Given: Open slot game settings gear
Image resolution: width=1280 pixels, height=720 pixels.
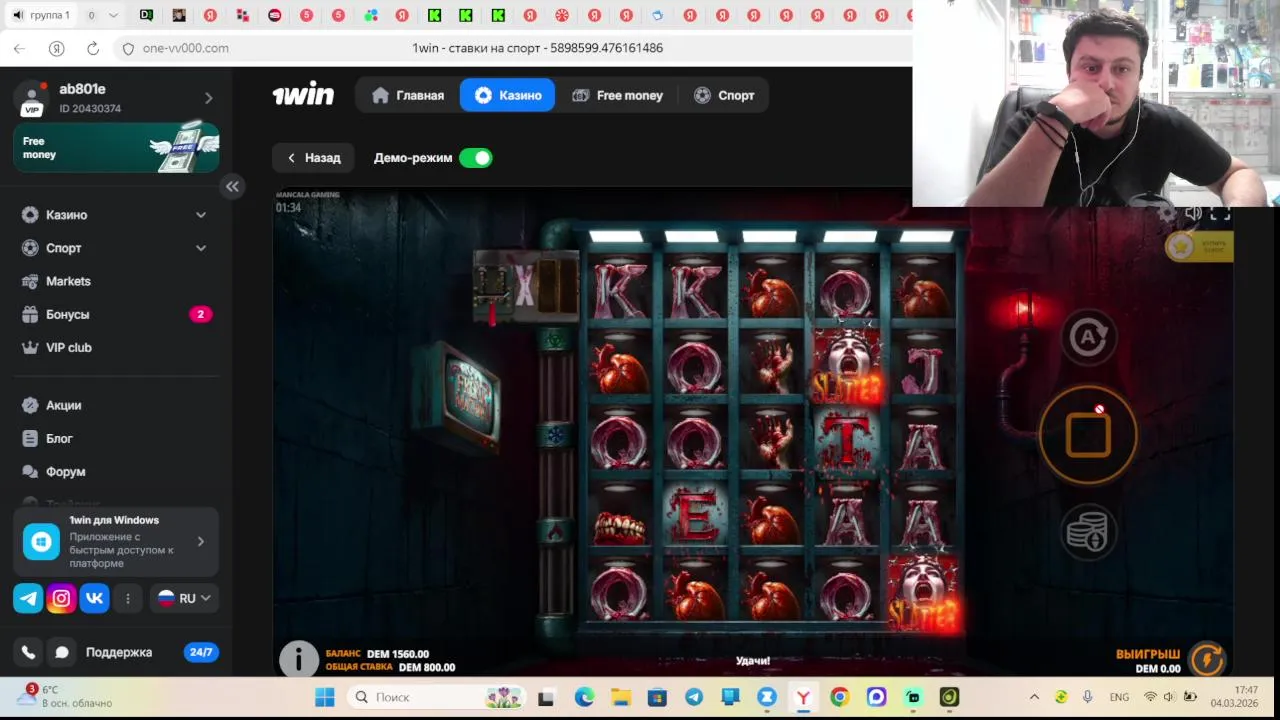Looking at the screenshot, I should pyautogui.click(x=1167, y=213).
